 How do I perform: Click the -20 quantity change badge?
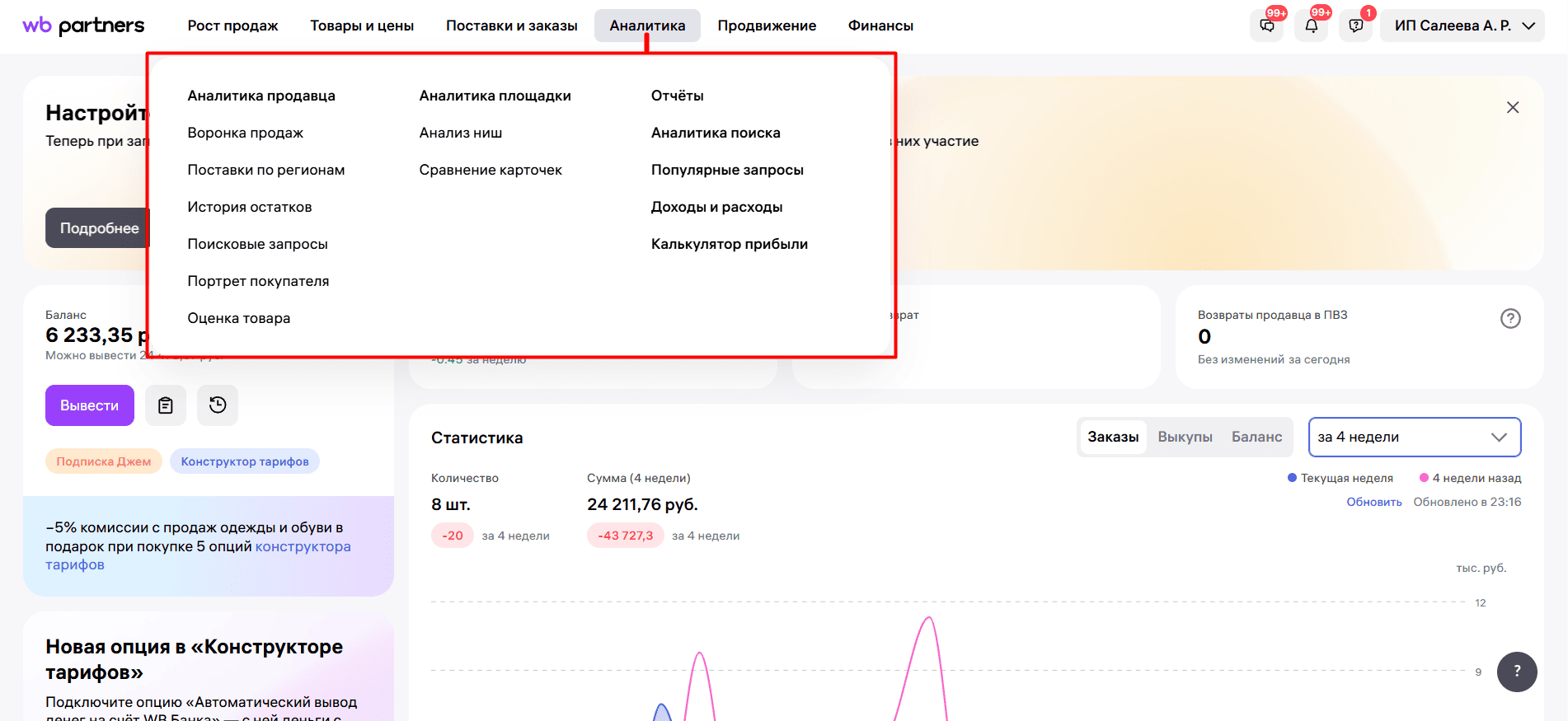click(x=453, y=536)
